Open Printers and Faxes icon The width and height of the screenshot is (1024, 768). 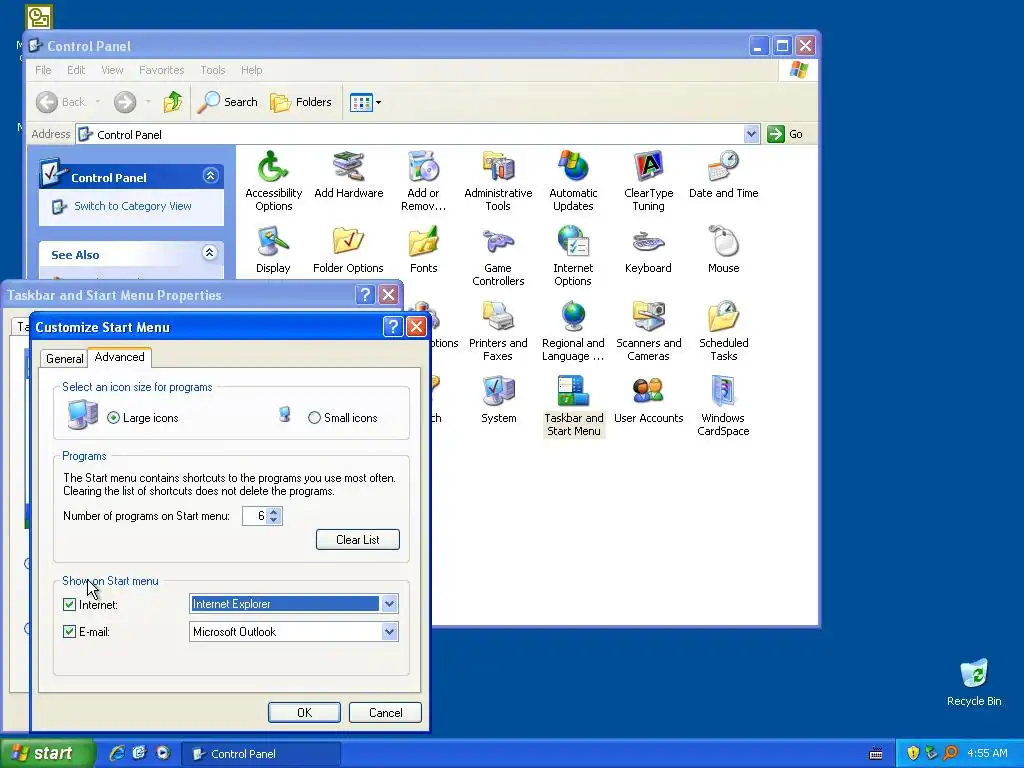[x=498, y=331]
